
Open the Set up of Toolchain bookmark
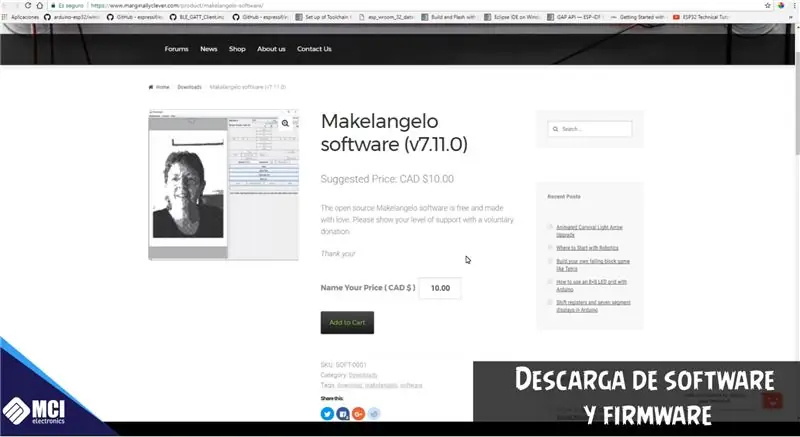coord(322,17)
